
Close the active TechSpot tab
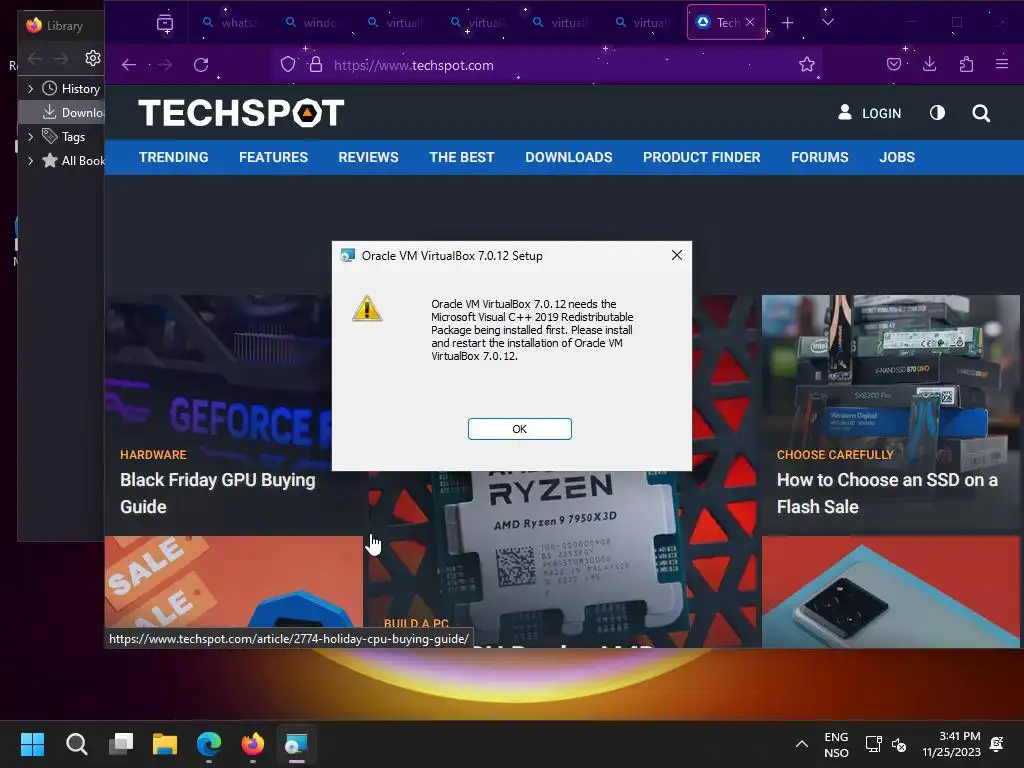click(x=750, y=22)
